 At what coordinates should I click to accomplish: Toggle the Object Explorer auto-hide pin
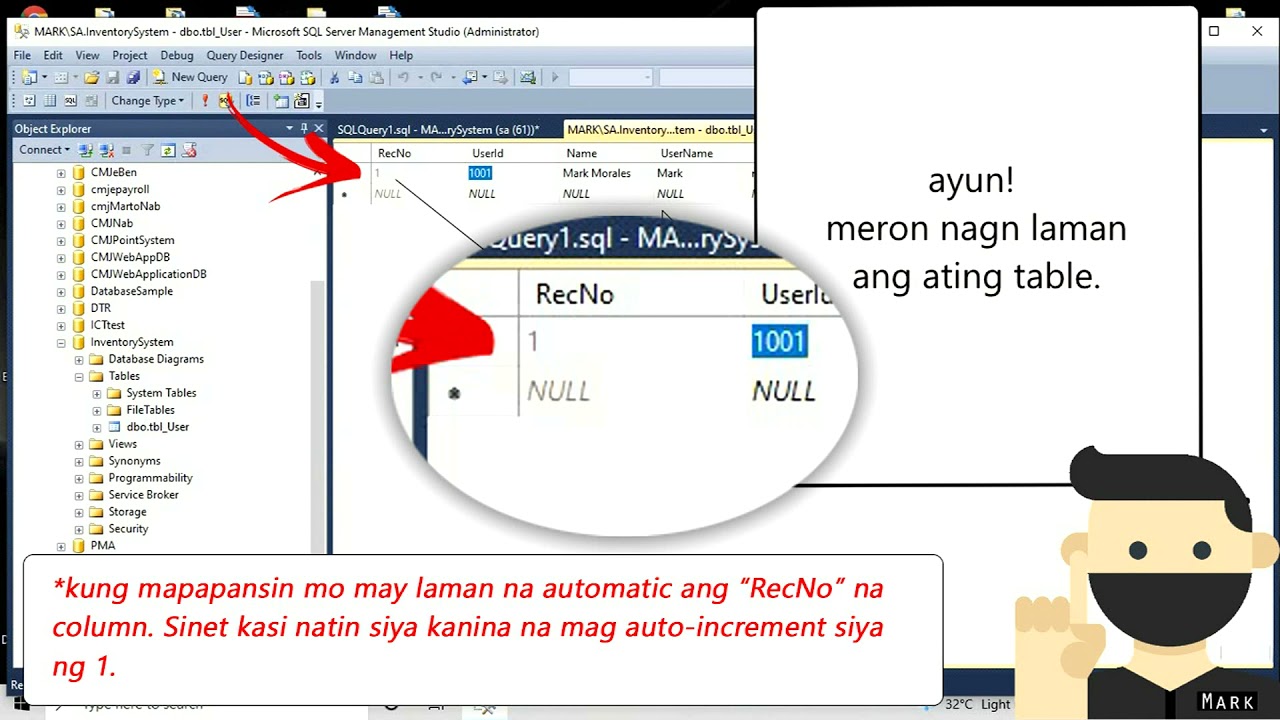coord(304,128)
